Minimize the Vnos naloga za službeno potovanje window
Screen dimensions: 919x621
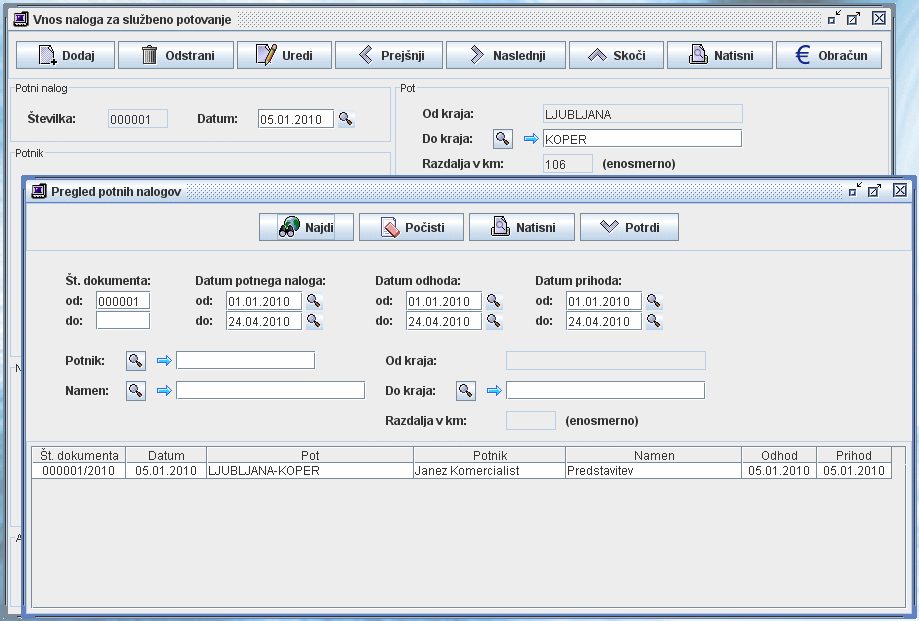click(834, 18)
